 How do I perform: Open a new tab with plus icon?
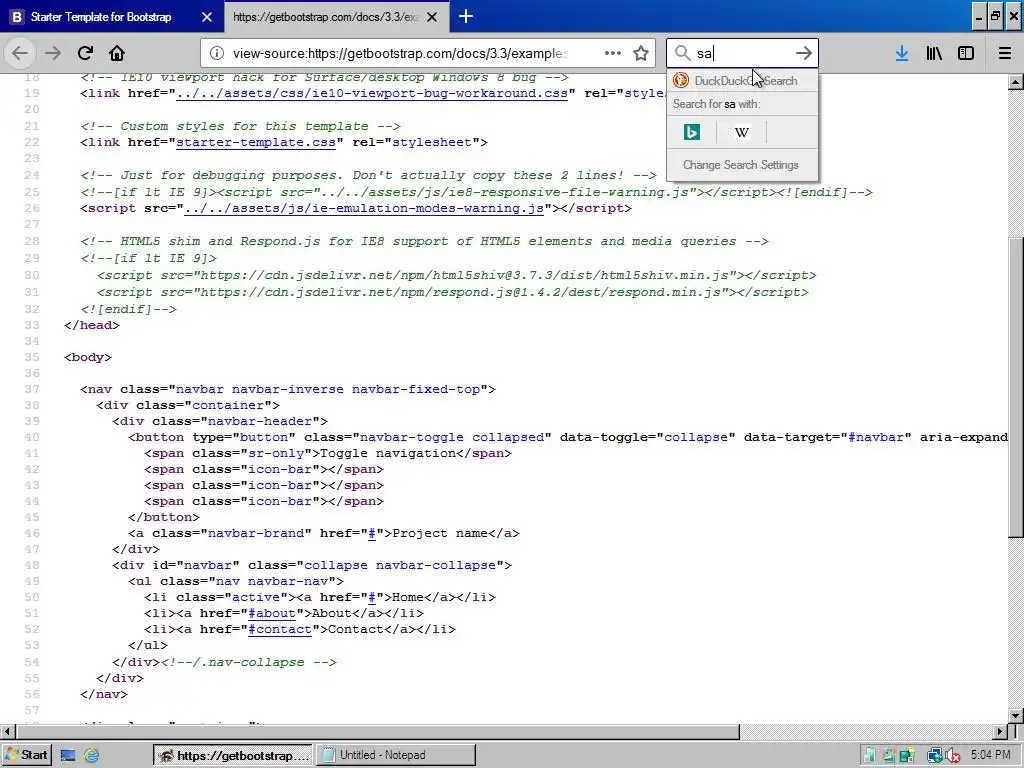[x=466, y=16]
